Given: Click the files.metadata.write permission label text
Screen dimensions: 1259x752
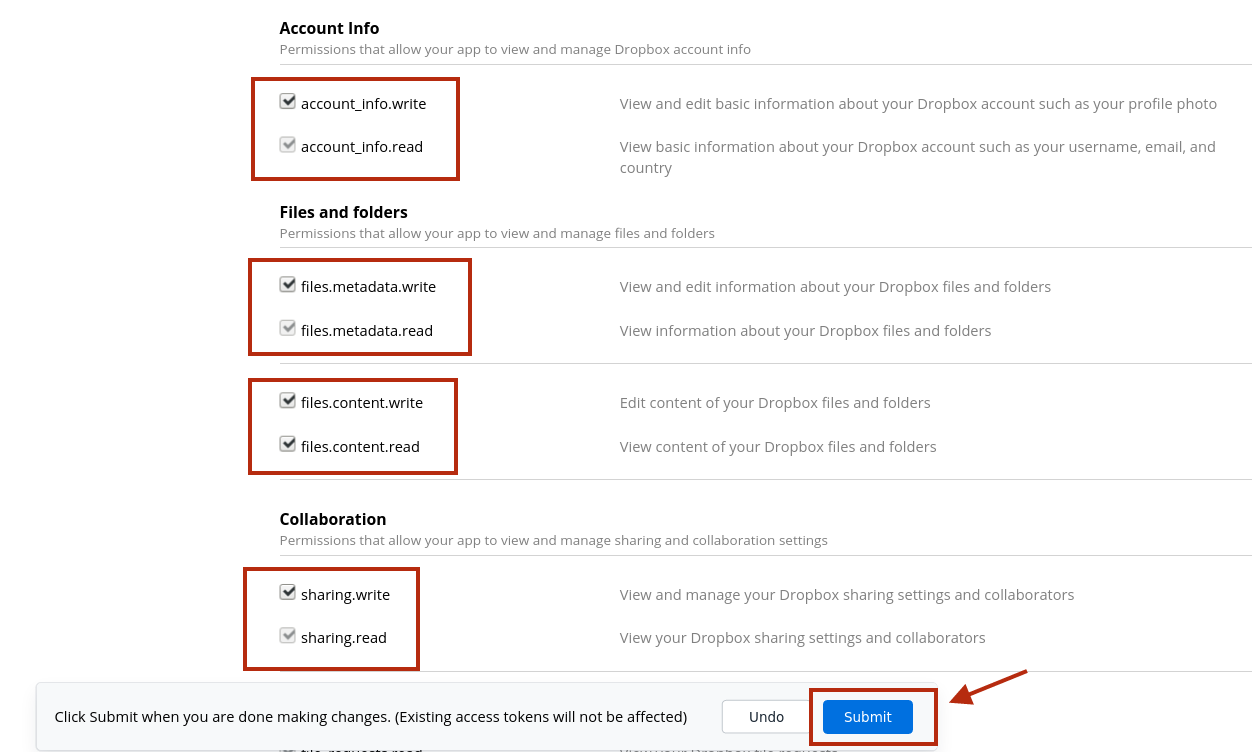Looking at the screenshot, I should (x=368, y=287).
